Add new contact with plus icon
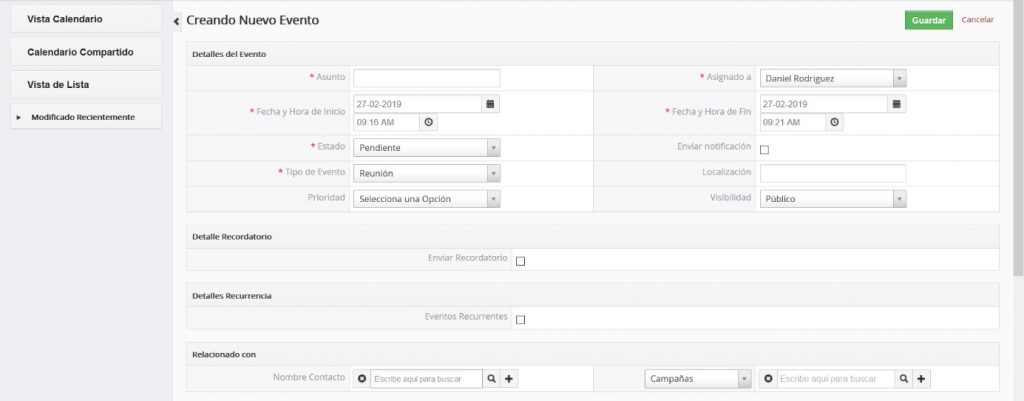The height and width of the screenshot is (401, 1024). [x=509, y=379]
